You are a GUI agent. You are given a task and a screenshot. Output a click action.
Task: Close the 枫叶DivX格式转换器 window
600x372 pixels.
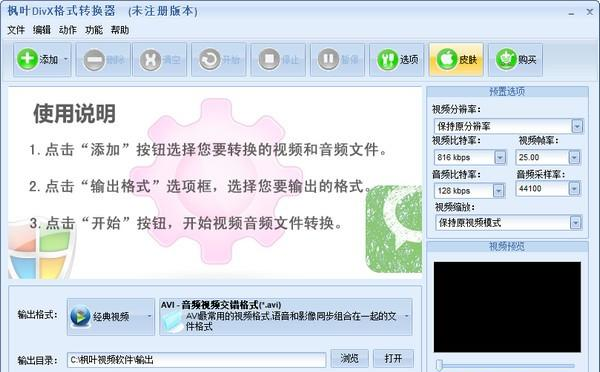tap(590, 12)
